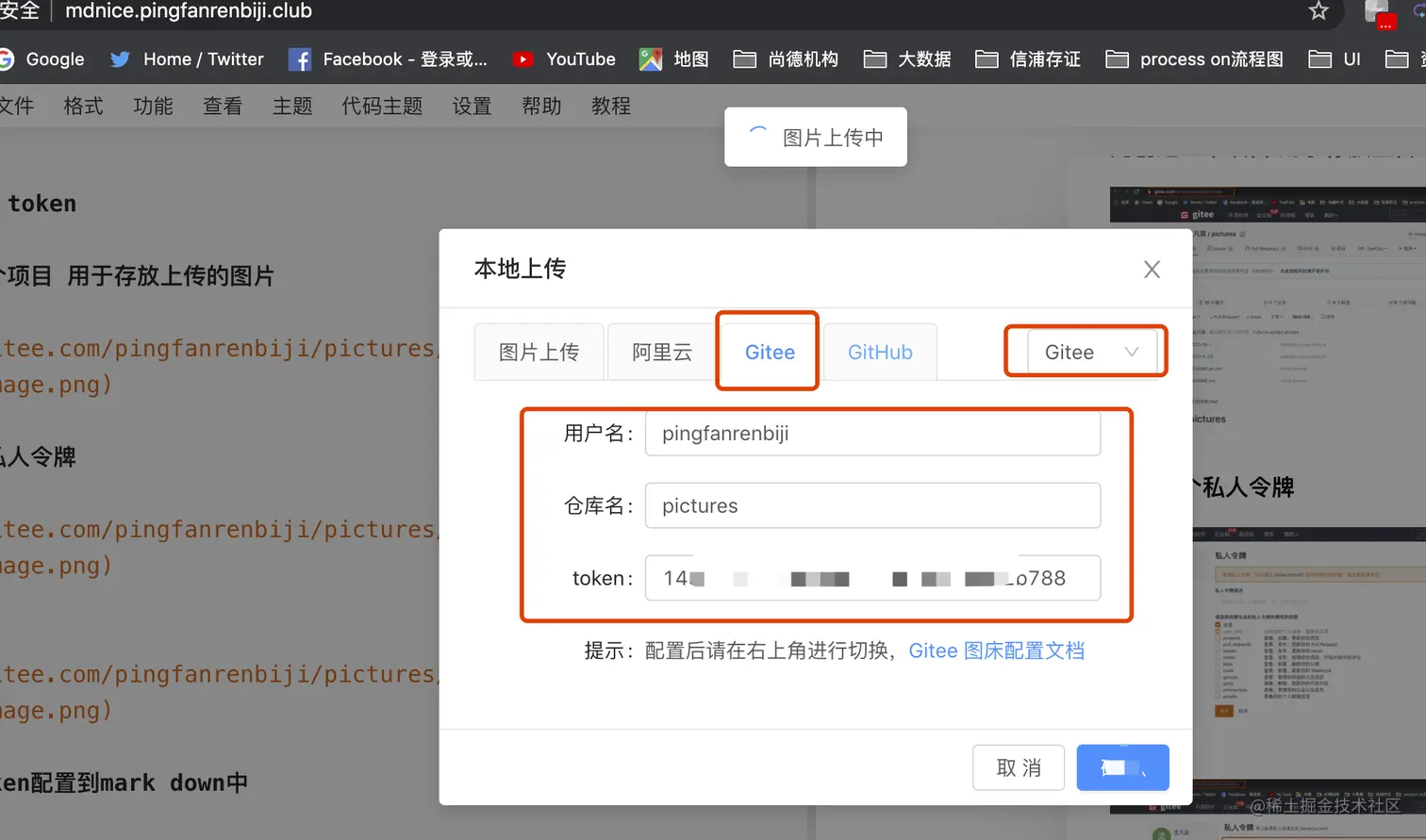Select the GitHub tab
1426x840 pixels.
tap(880, 352)
